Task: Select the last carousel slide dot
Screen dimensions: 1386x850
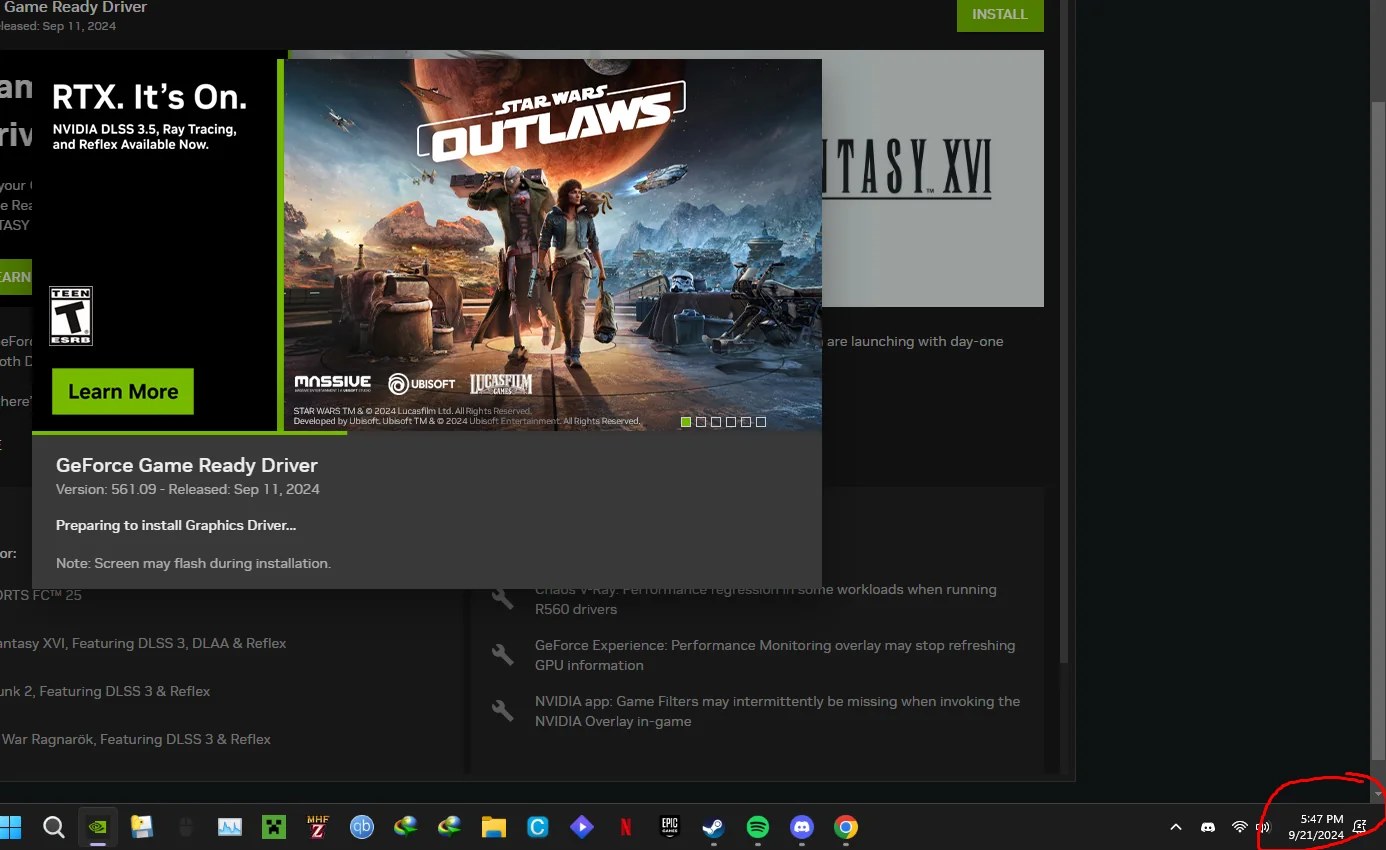Action: pyautogui.click(x=761, y=422)
